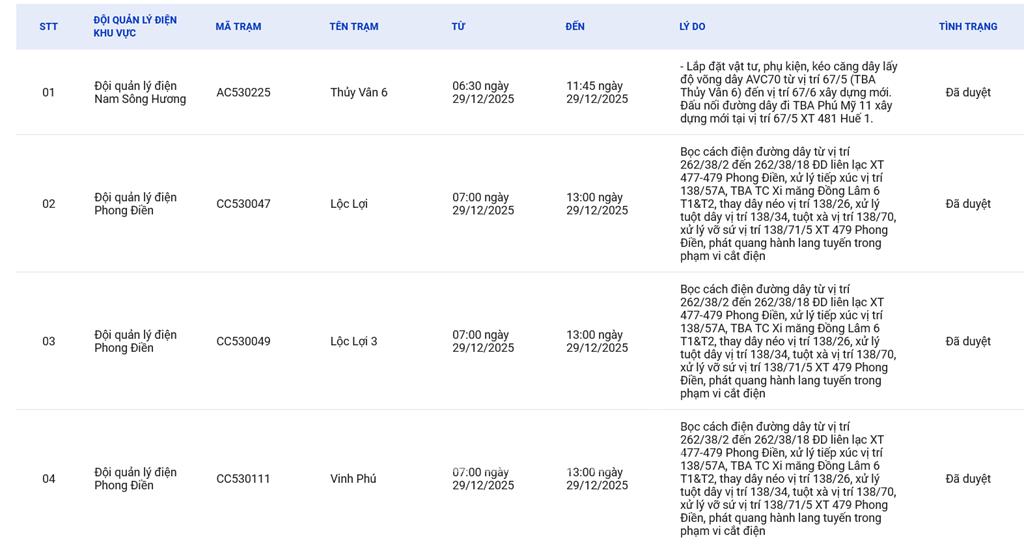Click the 06:30 start time cell
The image size is (1024, 546).
pyautogui.click(x=483, y=93)
